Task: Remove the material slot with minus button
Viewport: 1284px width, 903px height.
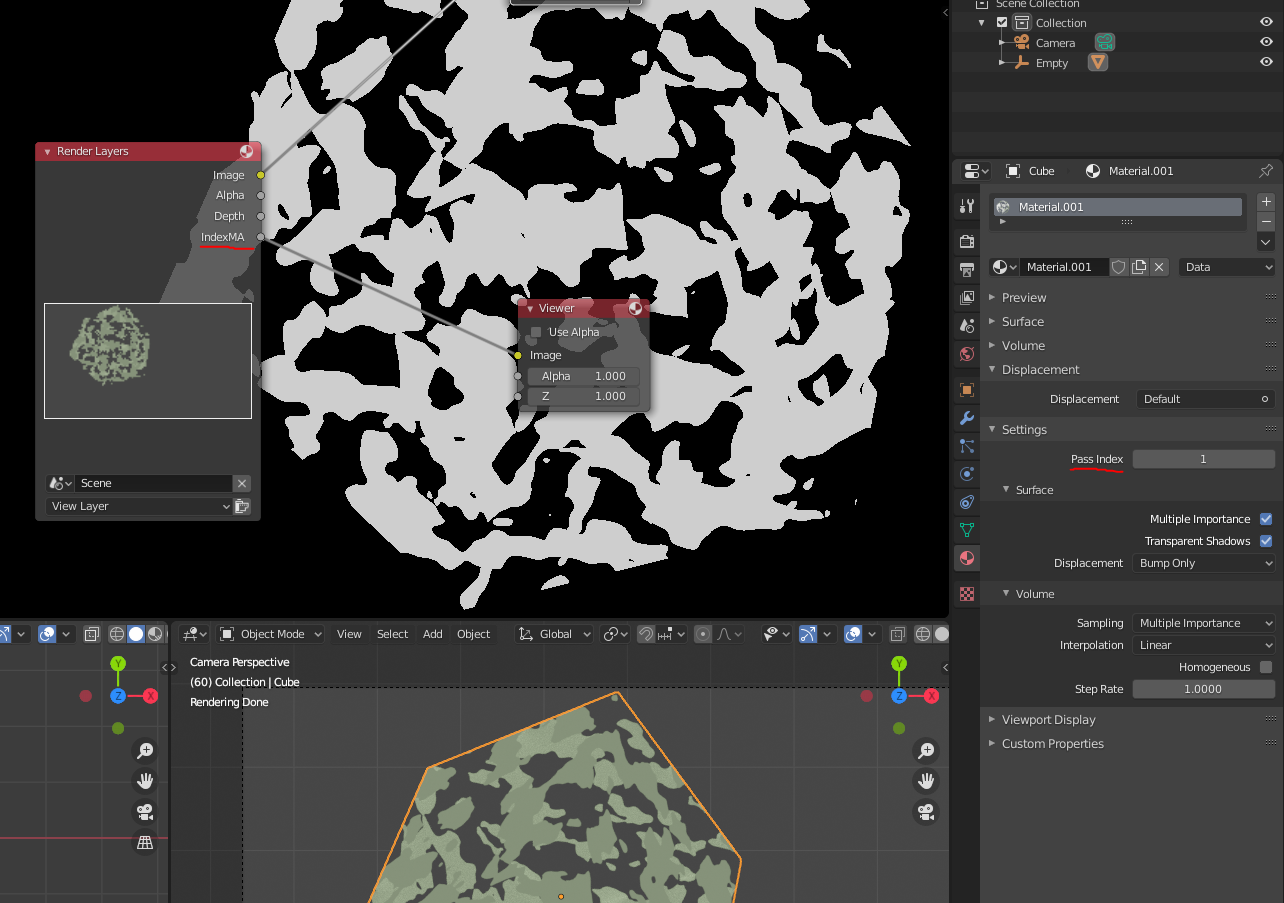Action: point(1266,222)
